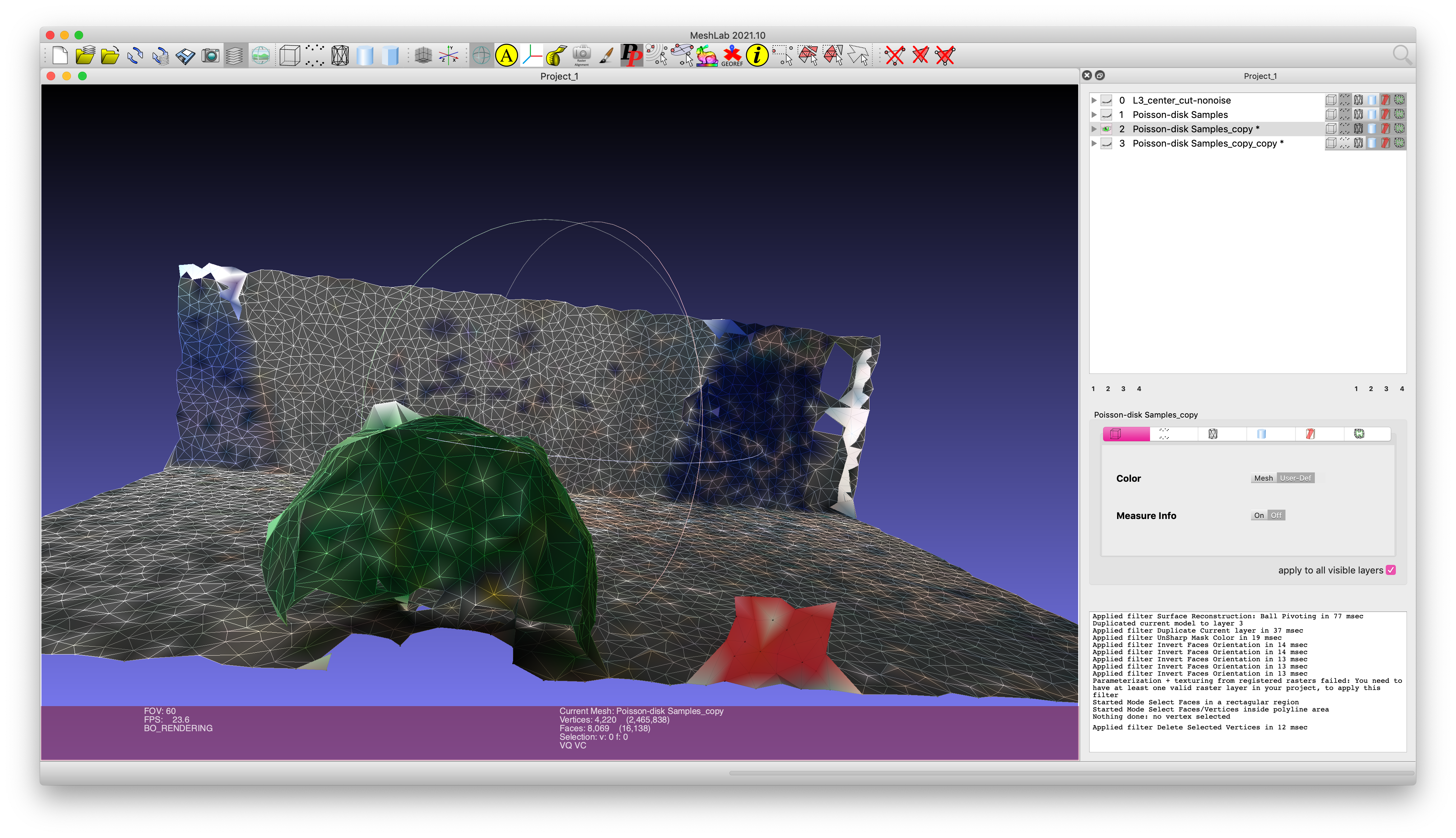Open the Raster Alignment tool

(x=581, y=56)
